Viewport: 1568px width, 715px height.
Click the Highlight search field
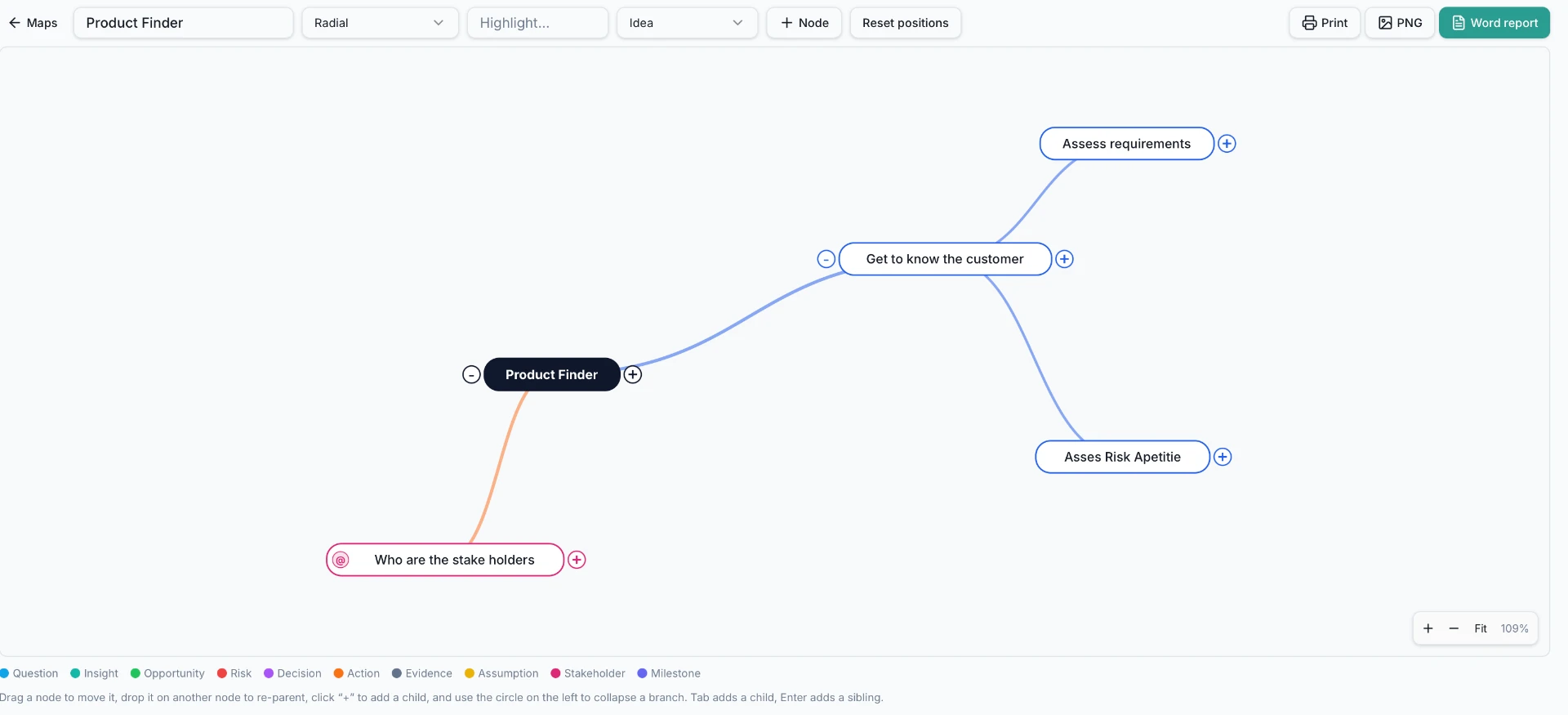coord(537,23)
